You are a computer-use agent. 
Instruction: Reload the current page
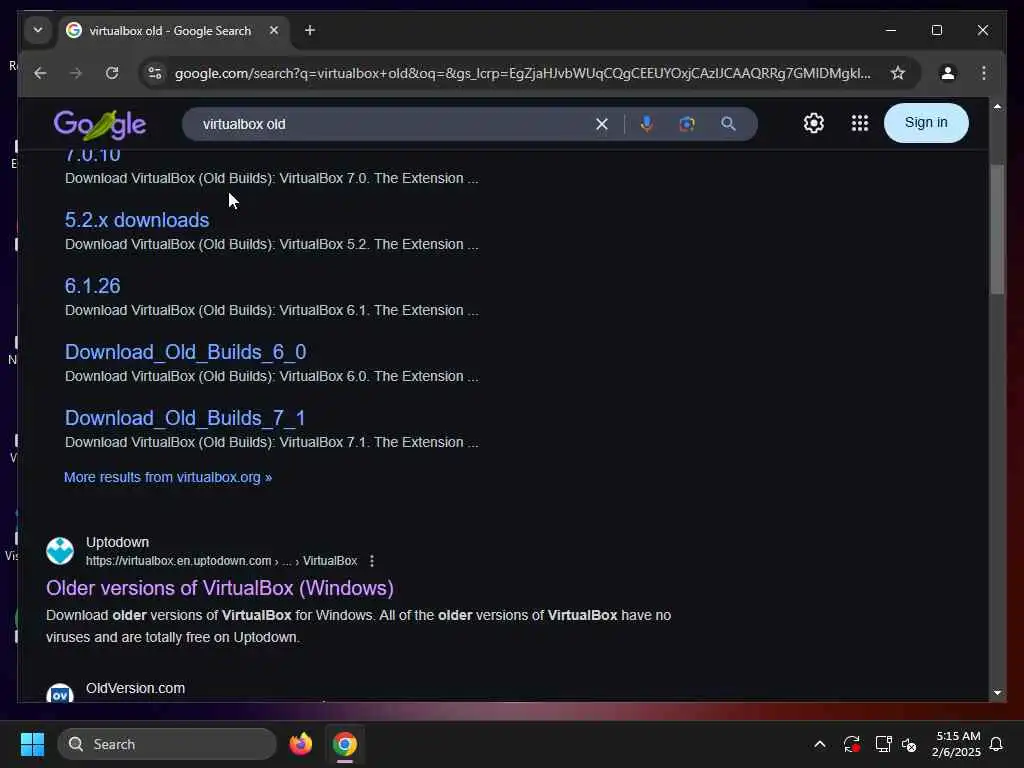pyautogui.click(x=112, y=73)
